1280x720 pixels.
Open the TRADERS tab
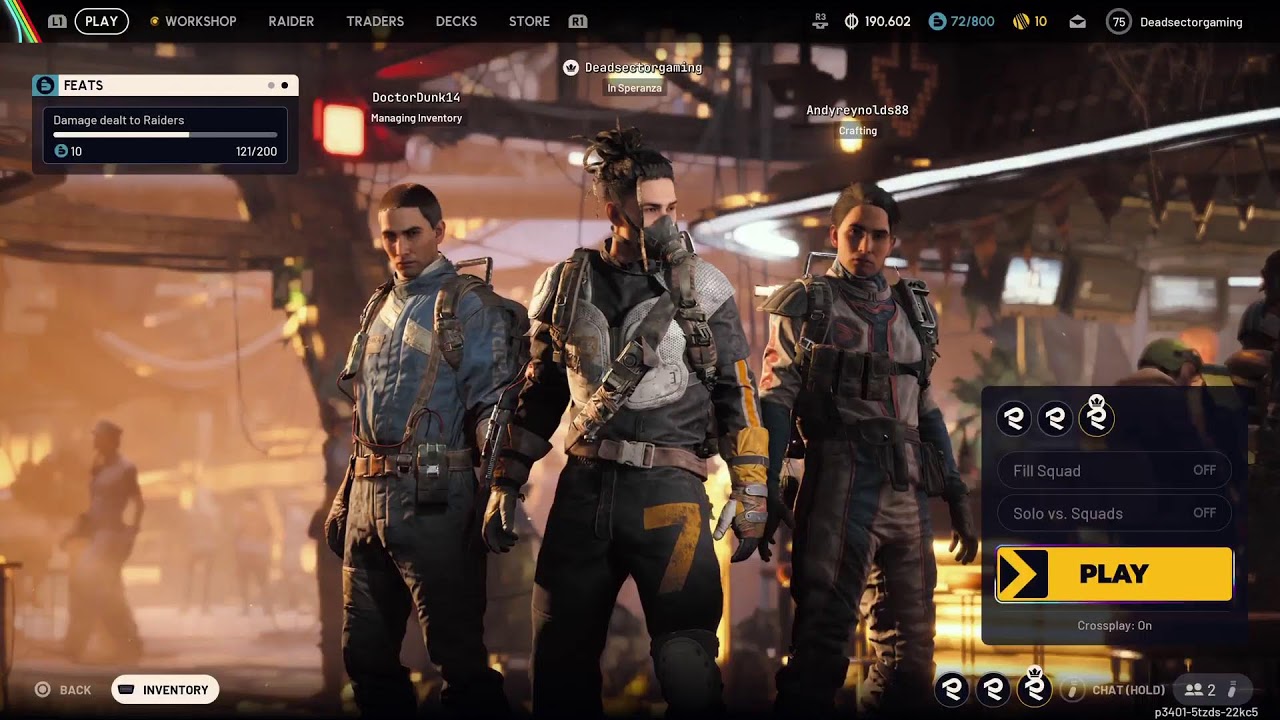(375, 21)
